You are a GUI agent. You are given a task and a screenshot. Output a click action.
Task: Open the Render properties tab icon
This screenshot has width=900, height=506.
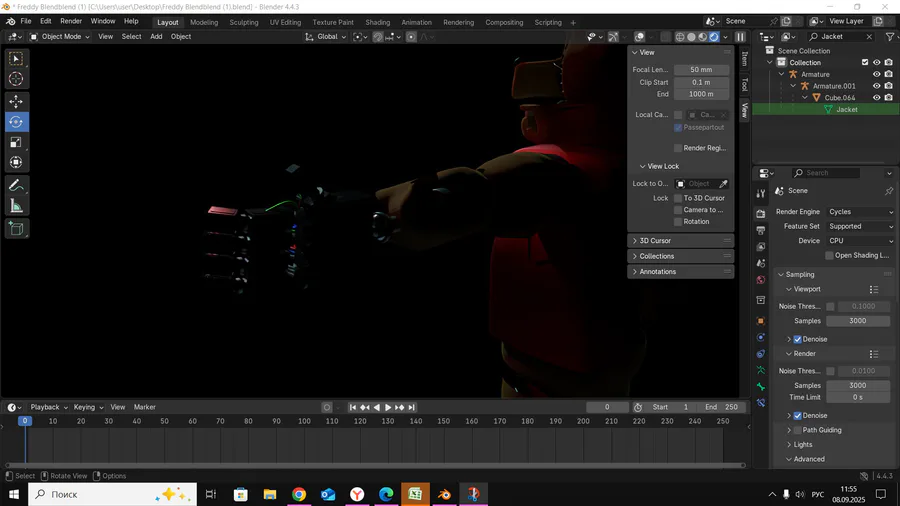click(761, 213)
